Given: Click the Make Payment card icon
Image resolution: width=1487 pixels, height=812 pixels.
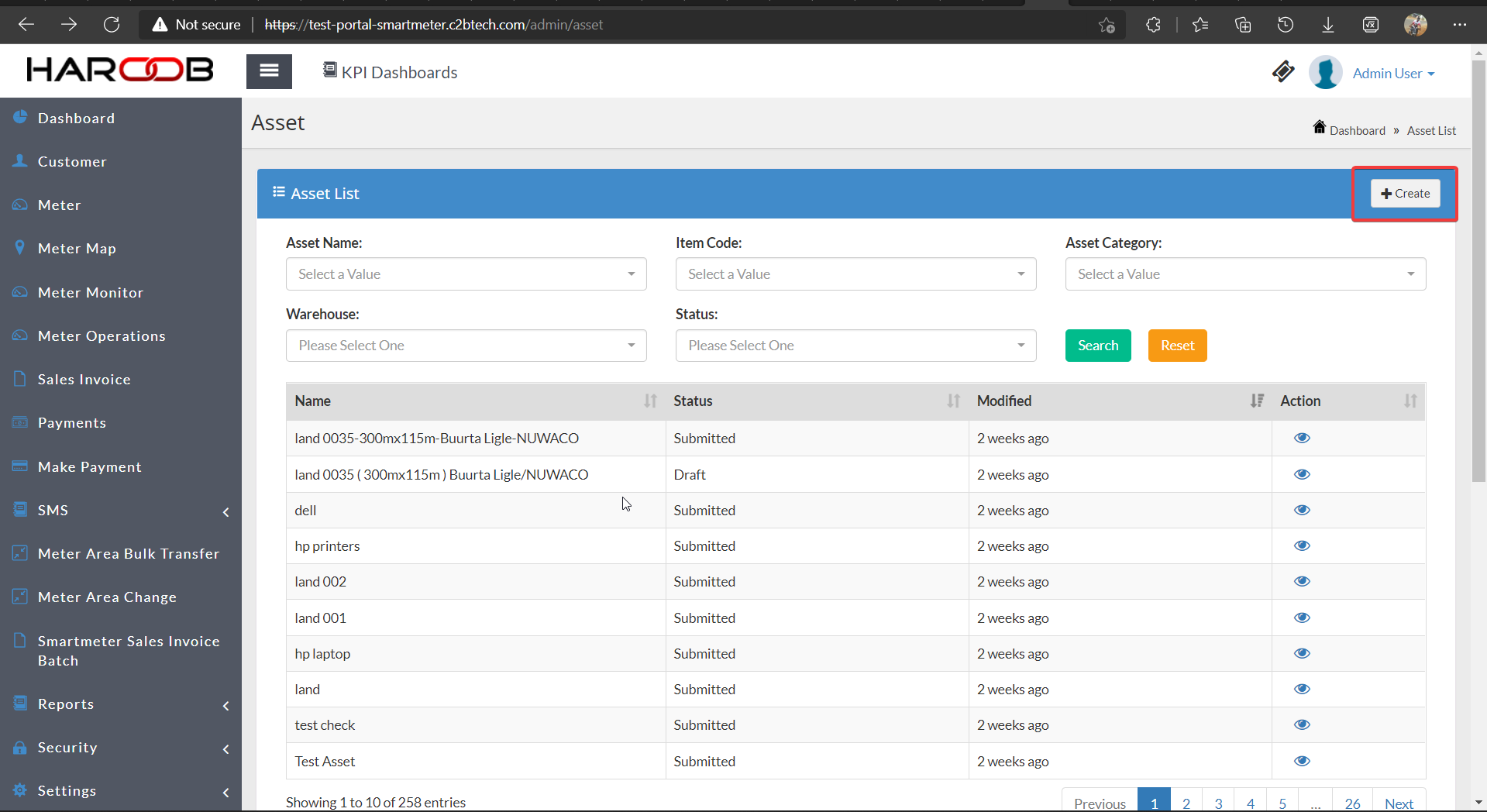Looking at the screenshot, I should point(20,466).
